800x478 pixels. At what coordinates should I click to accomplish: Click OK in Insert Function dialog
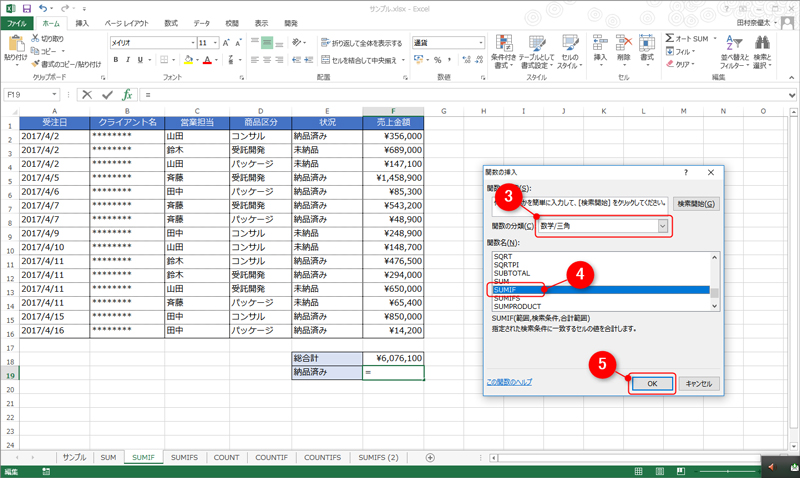click(x=652, y=384)
